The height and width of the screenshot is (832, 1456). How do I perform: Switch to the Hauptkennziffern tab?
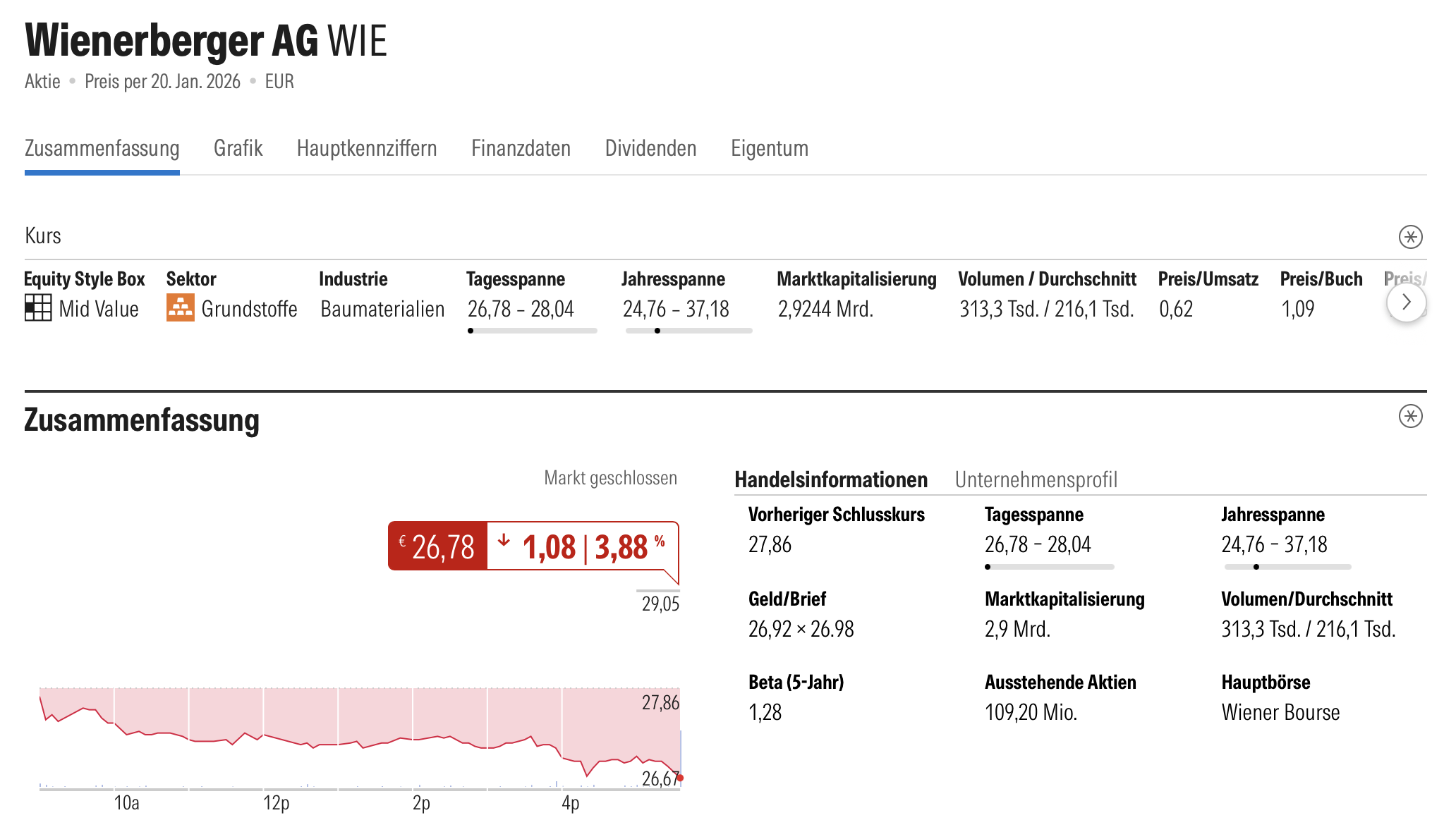pos(367,149)
